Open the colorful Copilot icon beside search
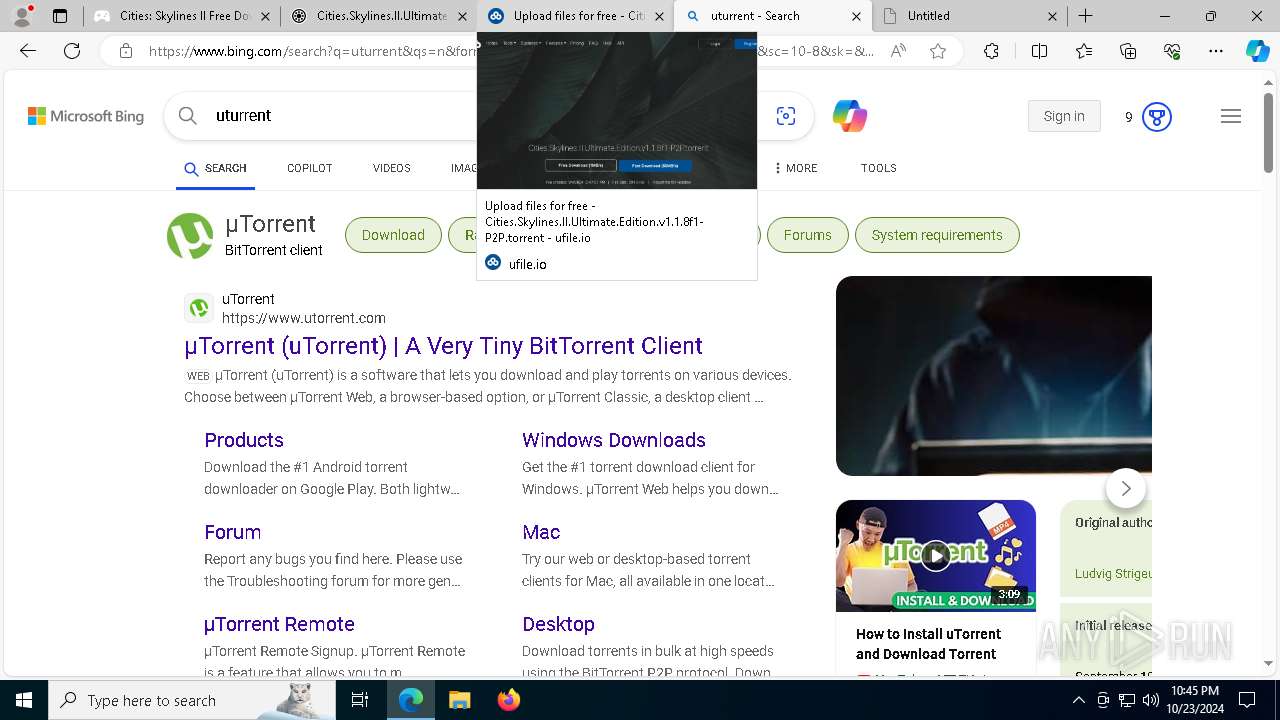Screen dimensions: 1280x720 click(x=850, y=116)
